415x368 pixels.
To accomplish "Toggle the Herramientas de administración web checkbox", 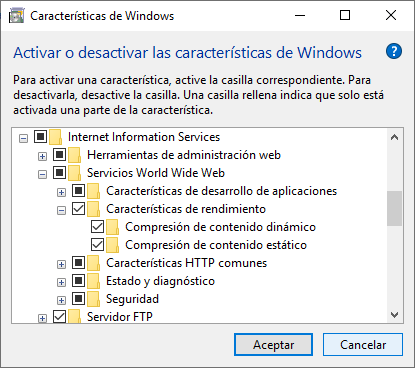I will pos(59,155).
